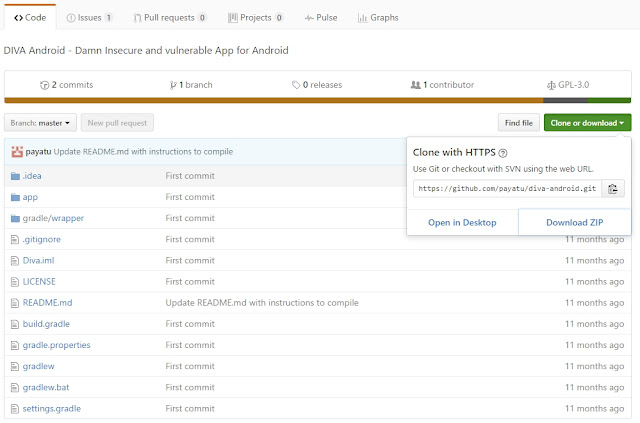Click the README.md file icon
Viewport: 640px width, 423px height.
pos(15,303)
